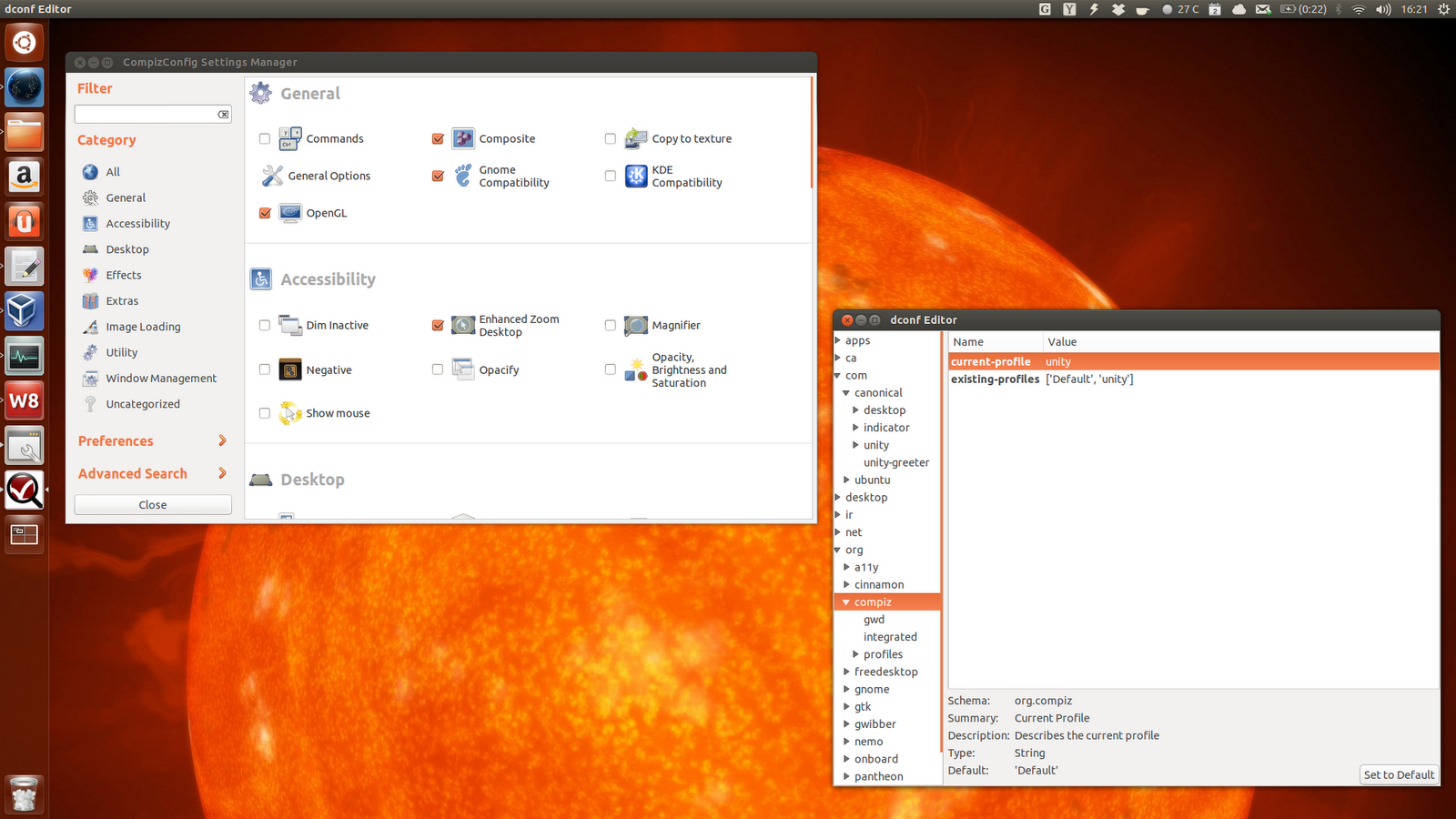Enable the Negative checkbox
The image size is (1456, 819).
(x=265, y=369)
